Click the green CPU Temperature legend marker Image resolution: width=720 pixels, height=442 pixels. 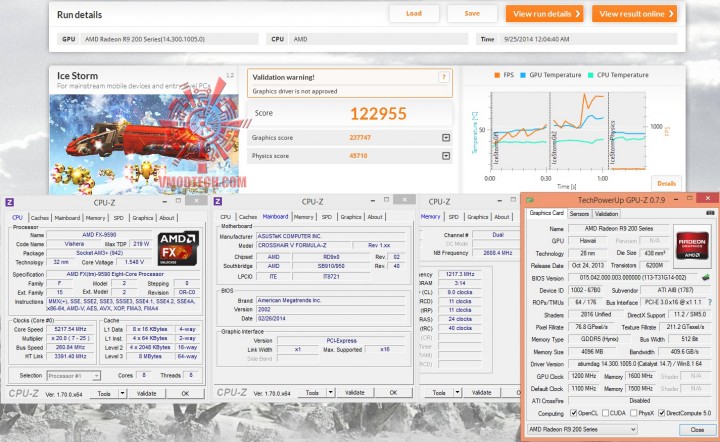click(x=591, y=75)
